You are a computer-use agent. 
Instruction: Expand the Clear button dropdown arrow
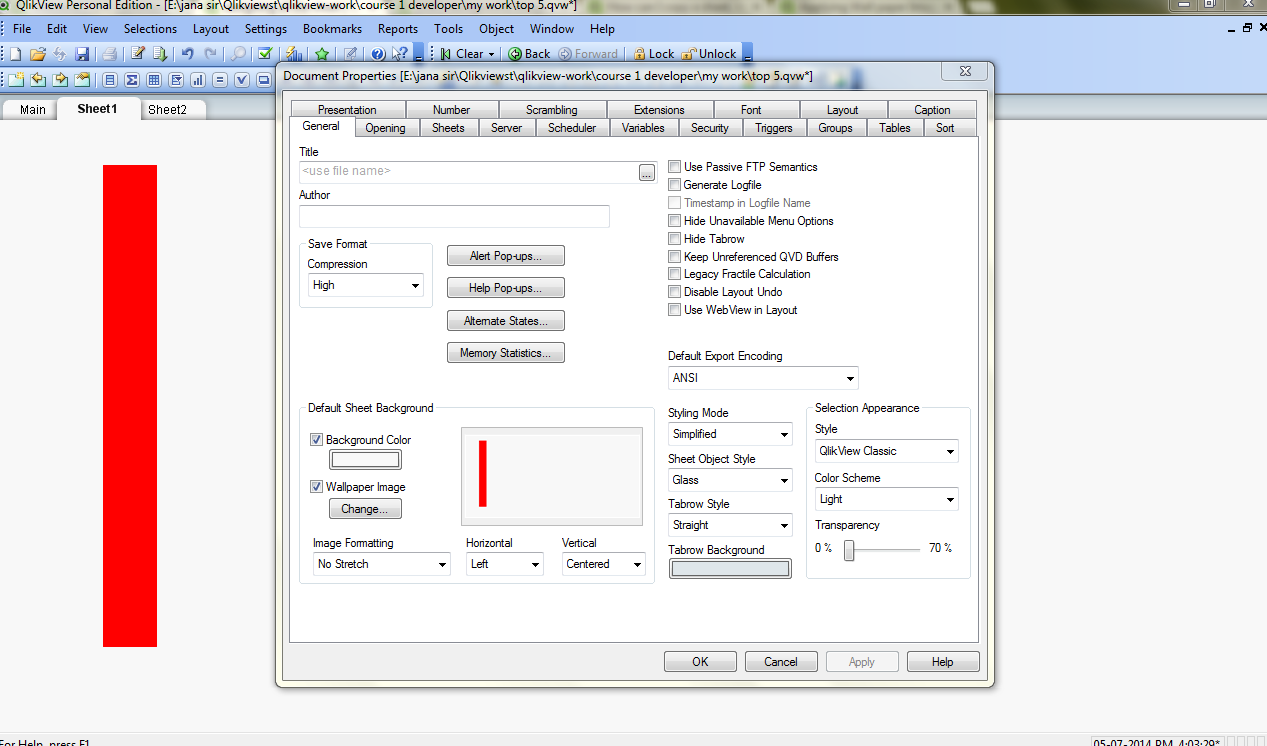[491, 54]
